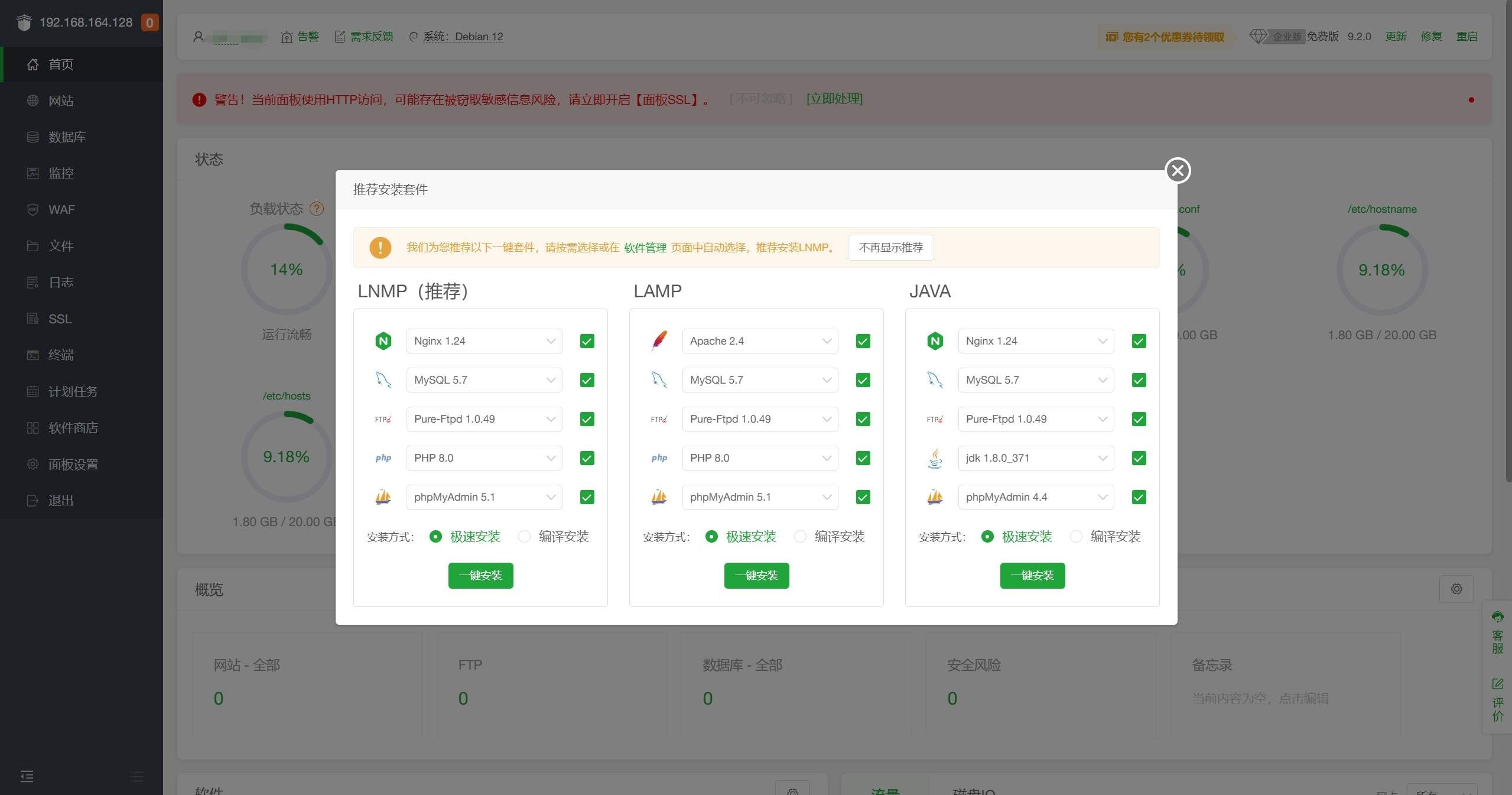The height and width of the screenshot is (795, 1512).
Task: Expand Nginx 1.24 dropdown in LAMP
Action: click(x=825, y=340)
